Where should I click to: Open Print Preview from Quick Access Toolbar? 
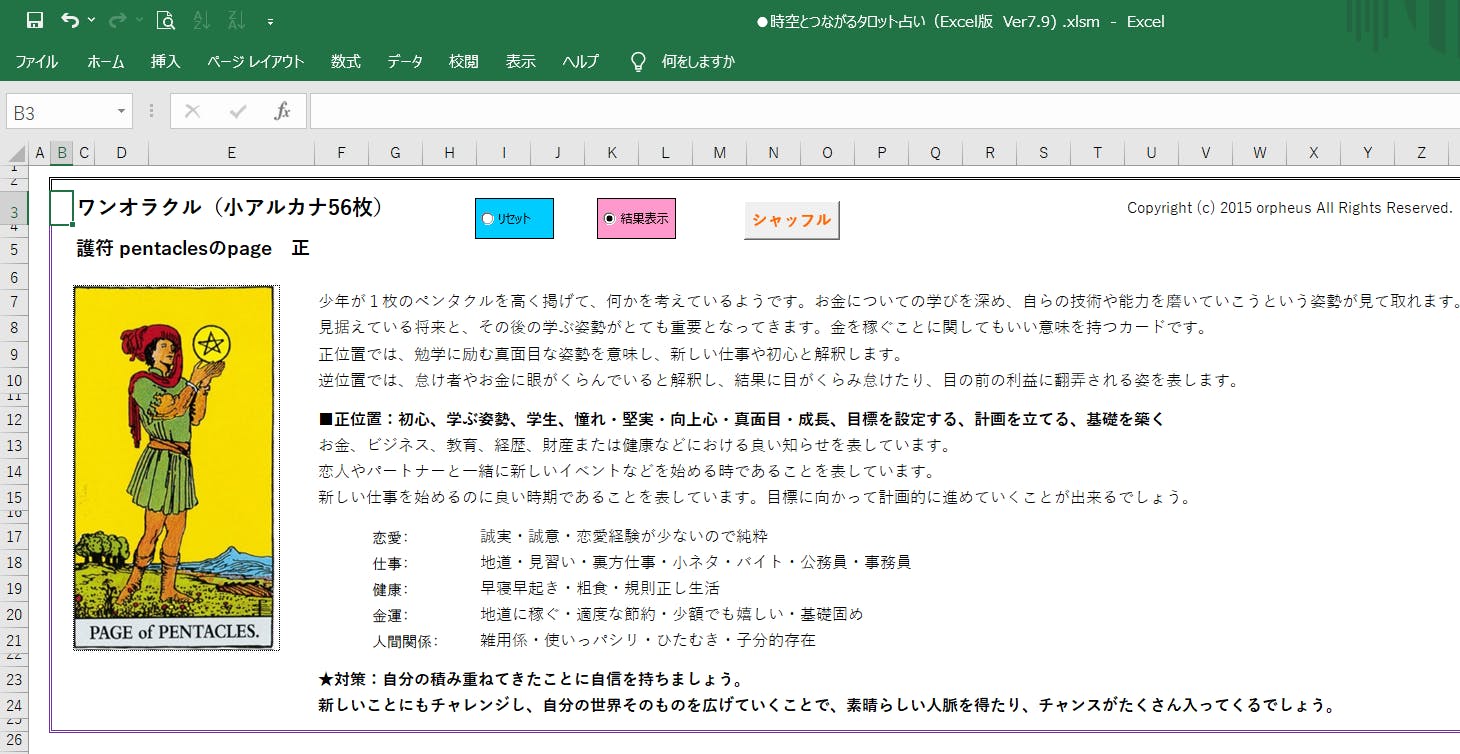[x=166, y=20]
